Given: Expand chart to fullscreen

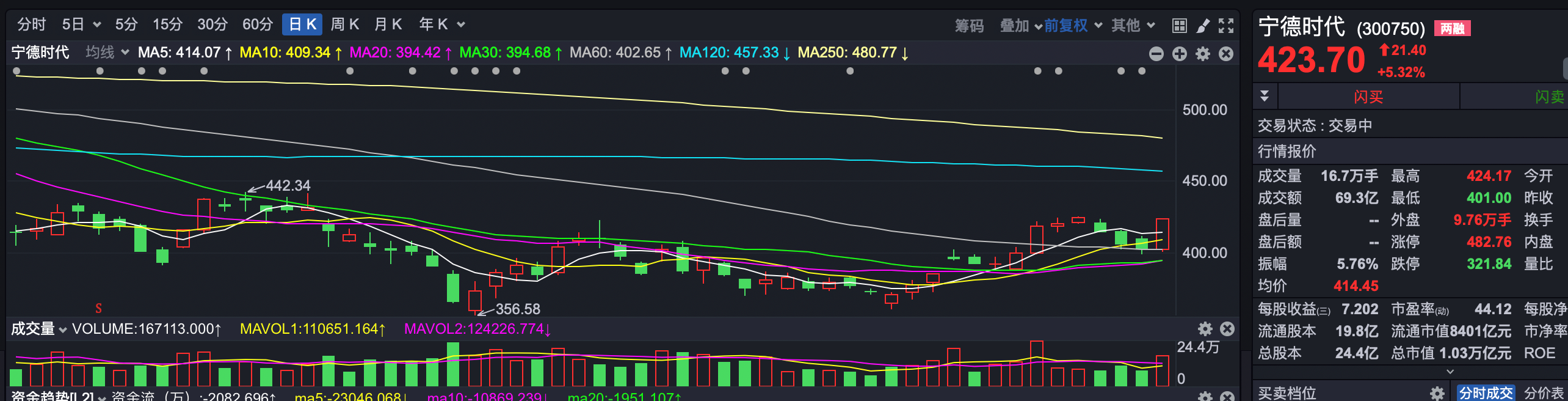Looking at the screenshot, I should [x=1226, y=26].
